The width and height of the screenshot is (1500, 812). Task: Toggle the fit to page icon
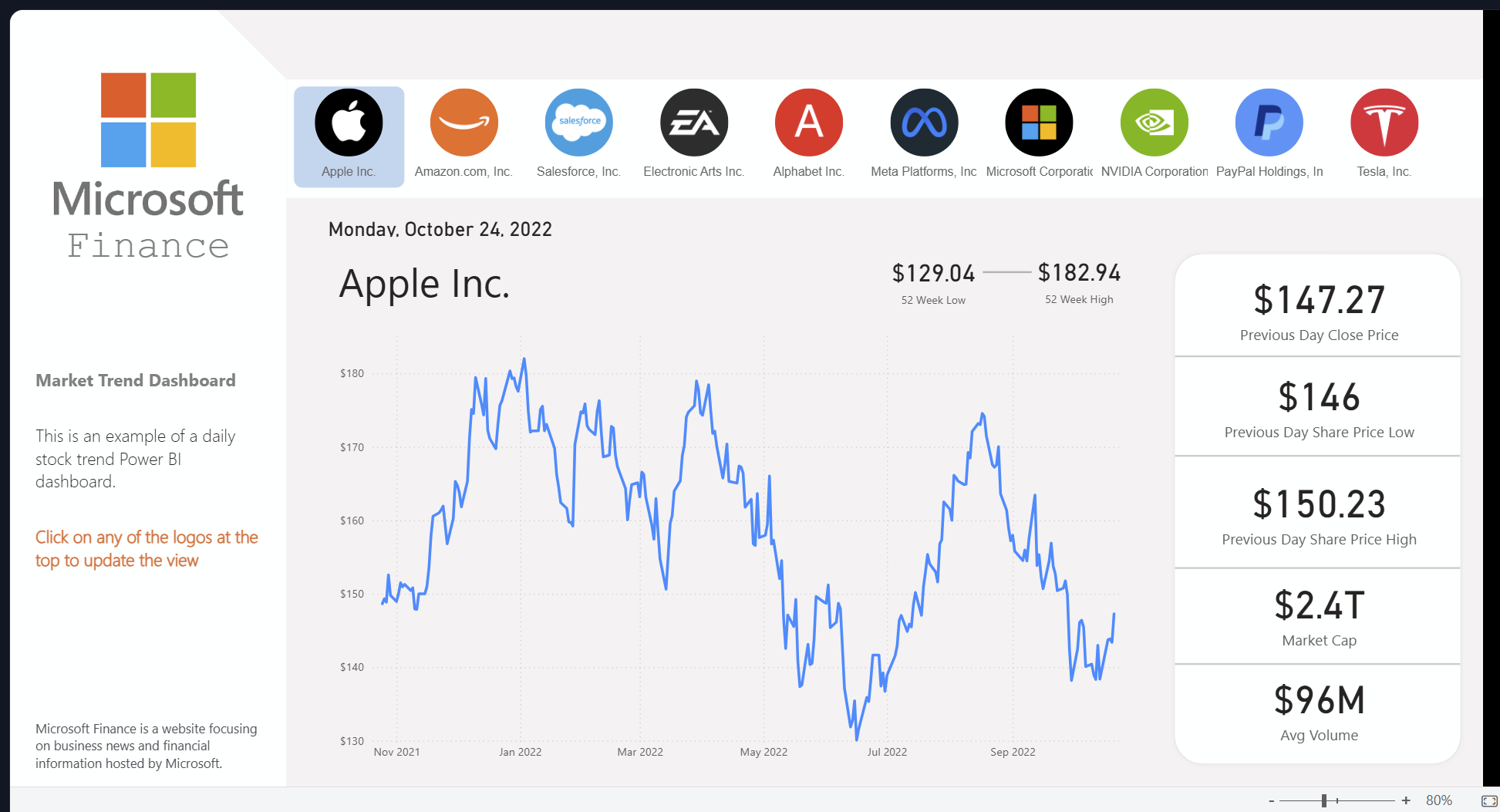point(1489,800)
